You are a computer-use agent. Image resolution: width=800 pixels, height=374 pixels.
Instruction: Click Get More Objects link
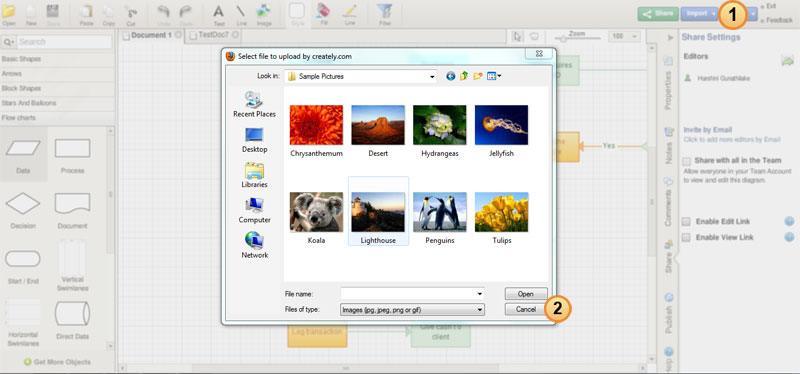point(58,362)
